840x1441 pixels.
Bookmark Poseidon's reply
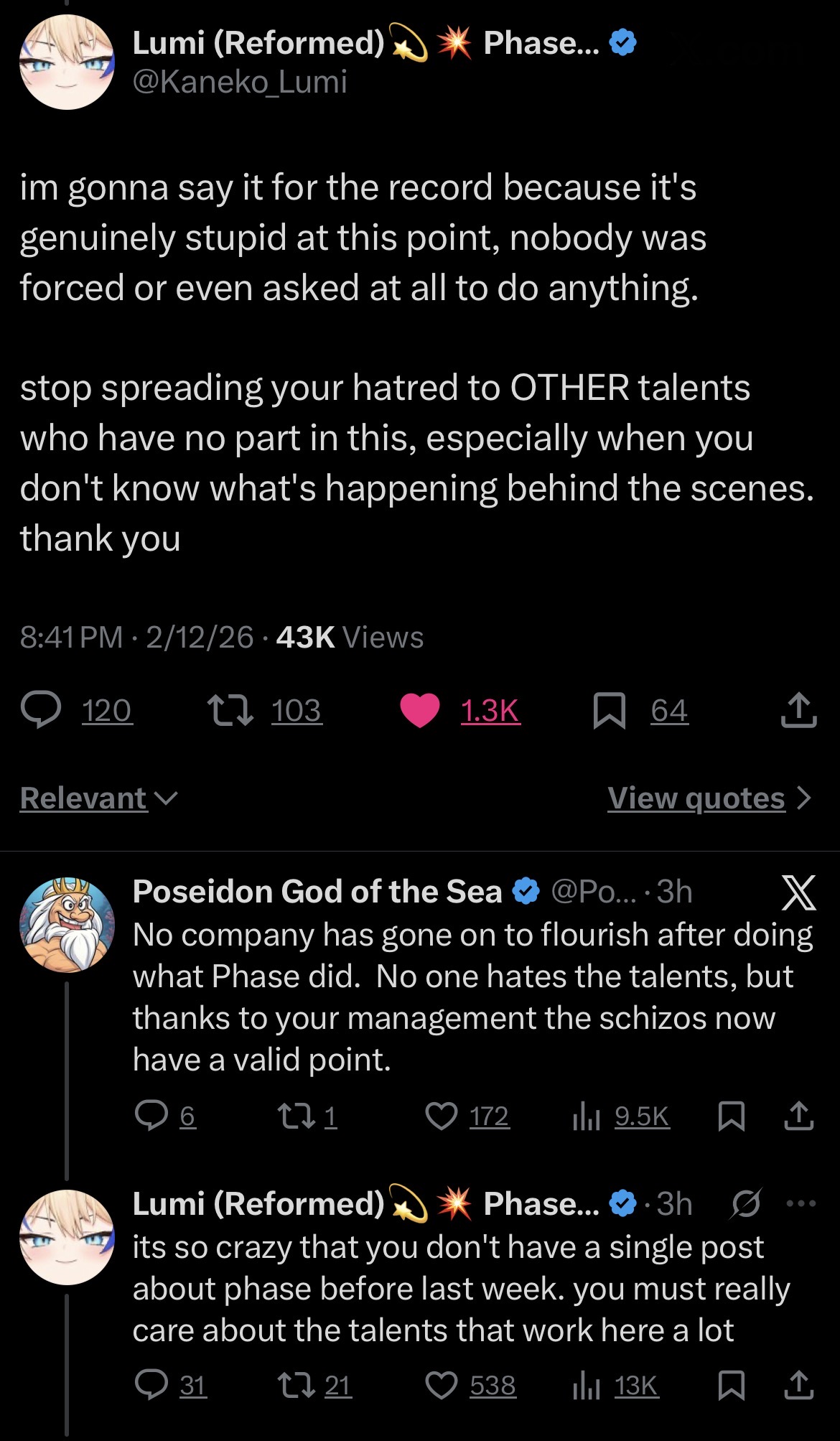[x=731, y=1116]
